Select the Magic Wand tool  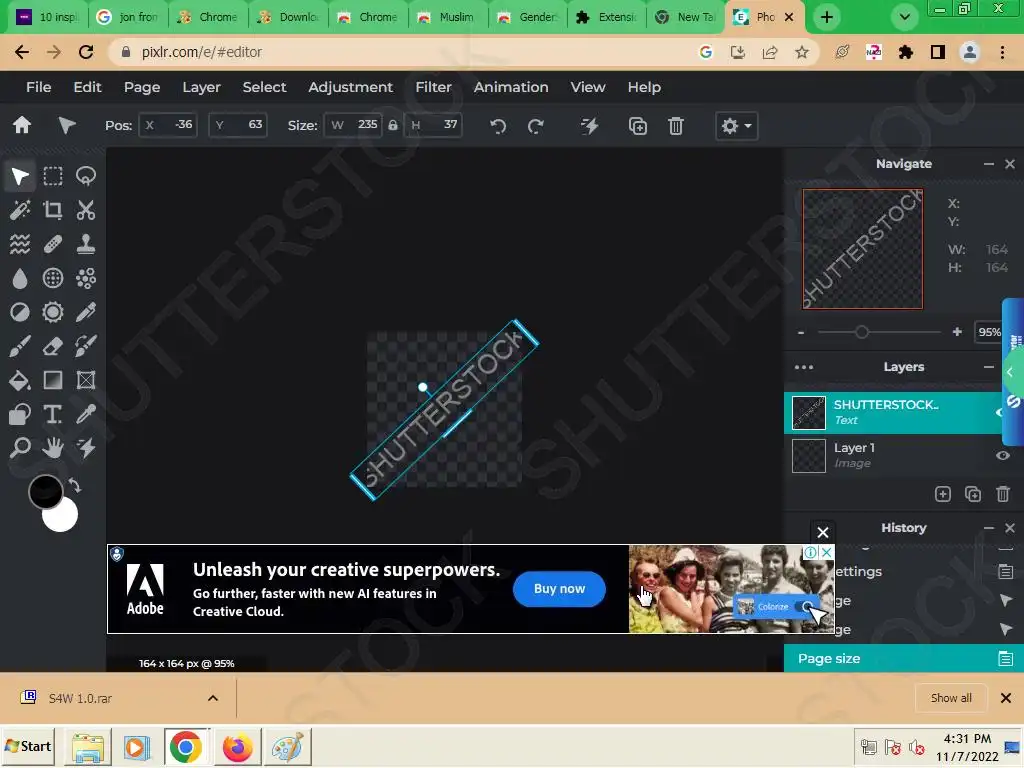tap(20, 210)
